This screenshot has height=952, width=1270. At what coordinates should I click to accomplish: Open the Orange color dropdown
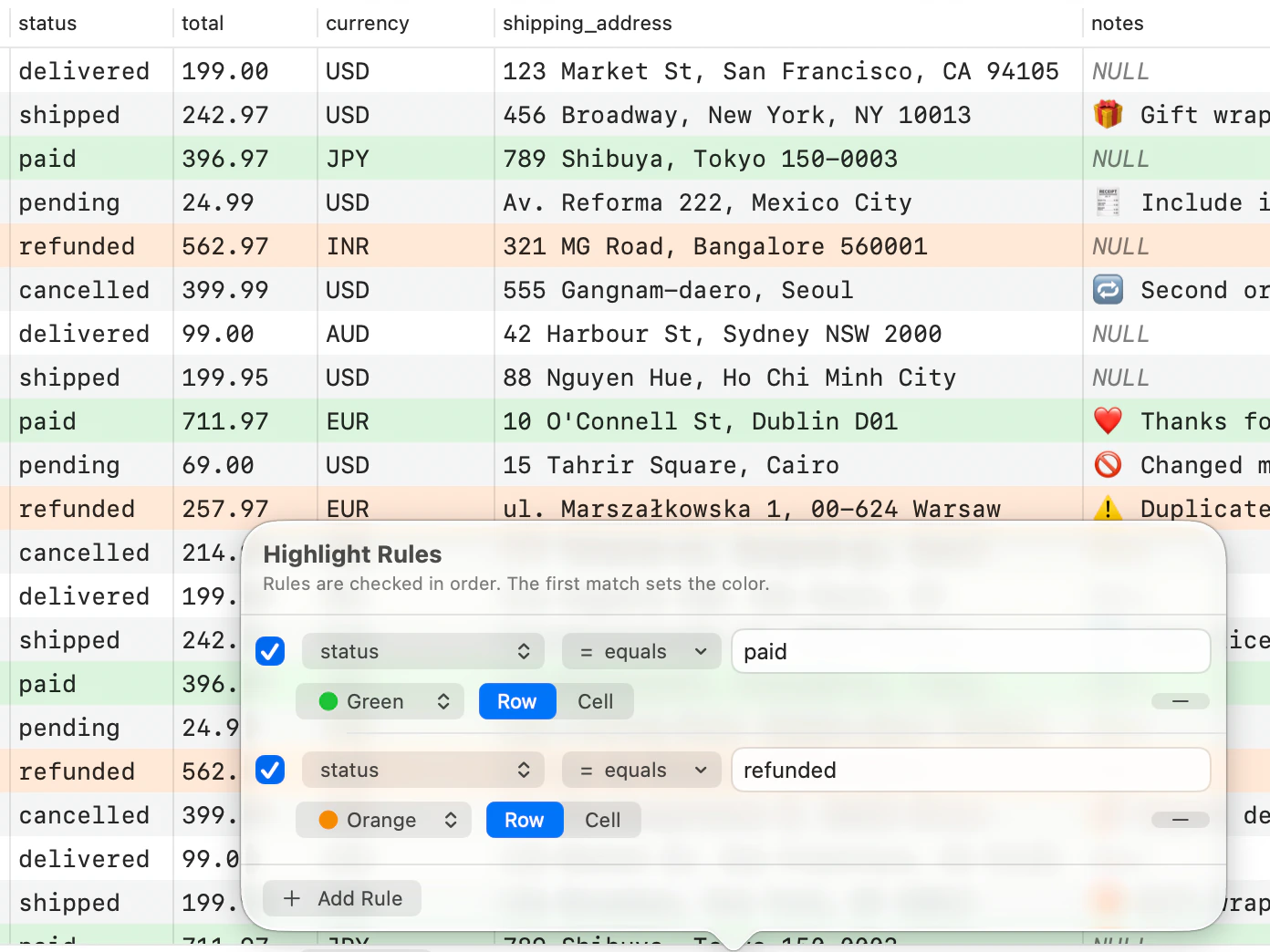383,820
